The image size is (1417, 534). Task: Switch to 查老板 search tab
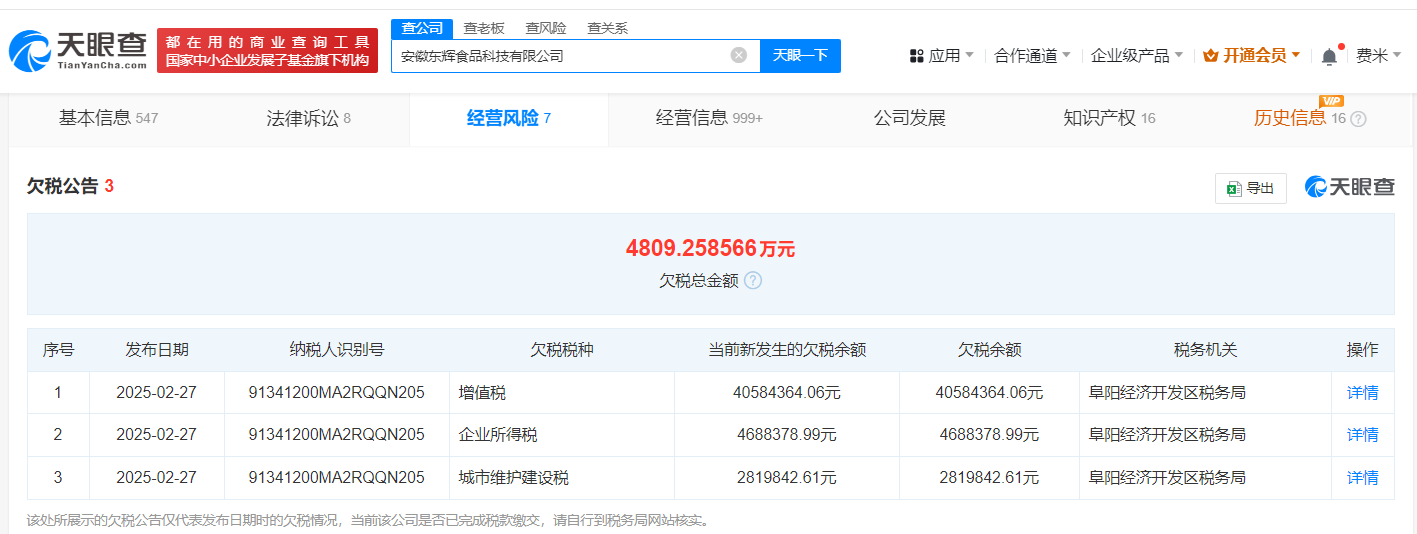point(484,28)
